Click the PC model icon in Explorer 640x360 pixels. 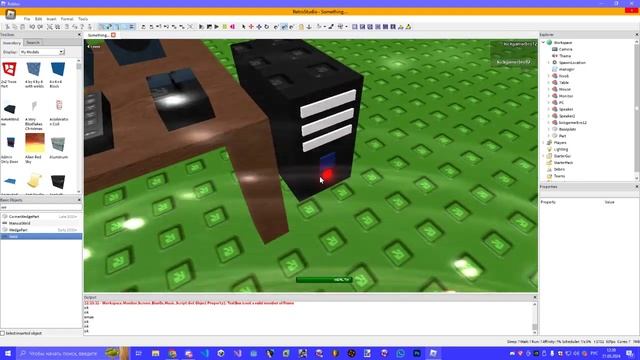tap(555, 102)
